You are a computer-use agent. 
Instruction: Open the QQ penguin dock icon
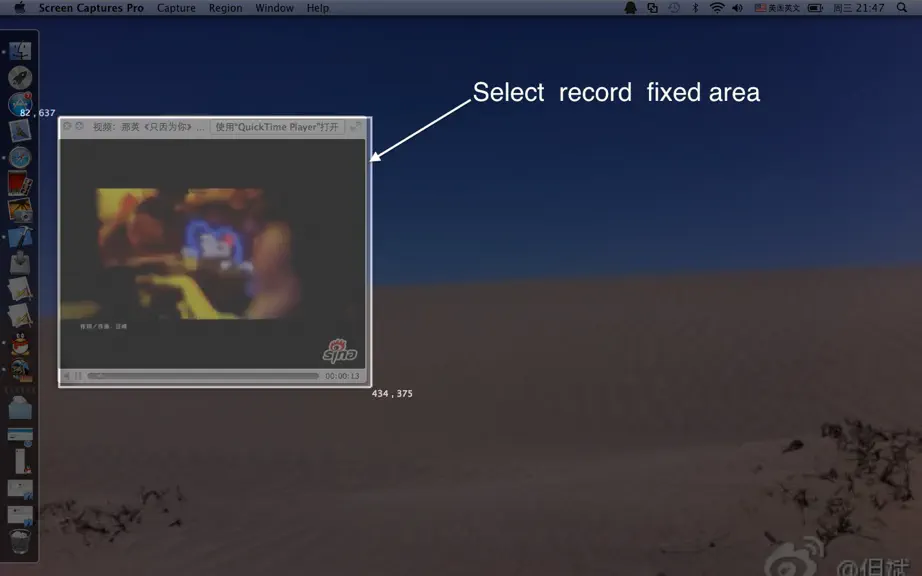coord(20,343)
